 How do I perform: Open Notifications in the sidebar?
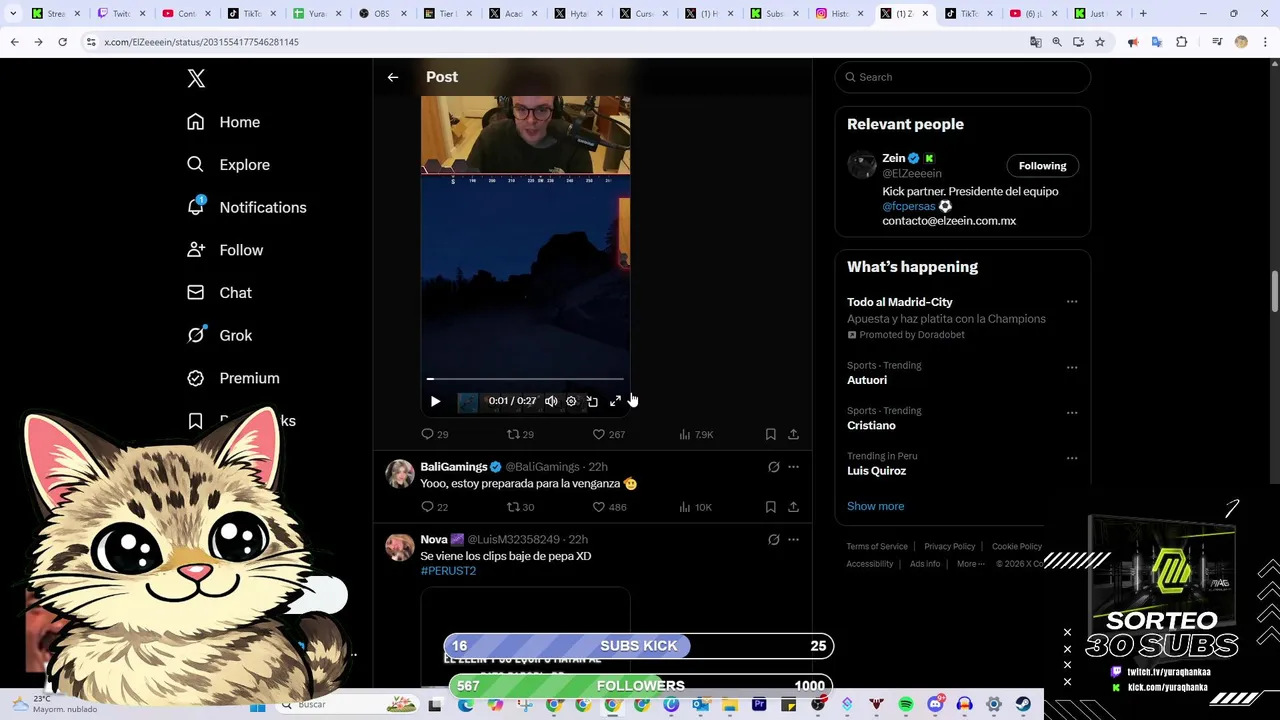(x=246, y=207)
